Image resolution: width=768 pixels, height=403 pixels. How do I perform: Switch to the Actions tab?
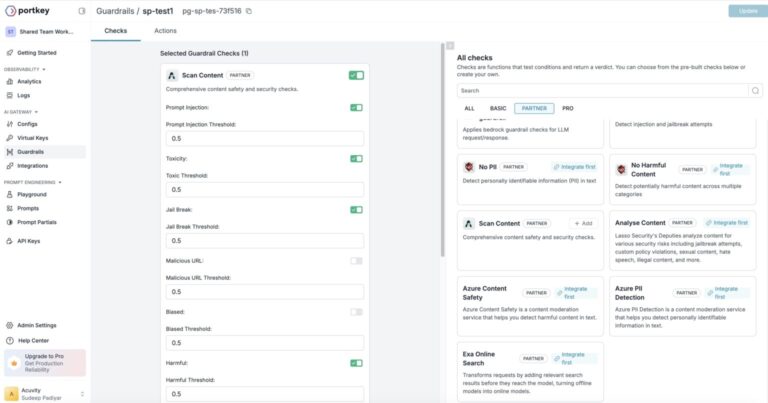point(165,31)
